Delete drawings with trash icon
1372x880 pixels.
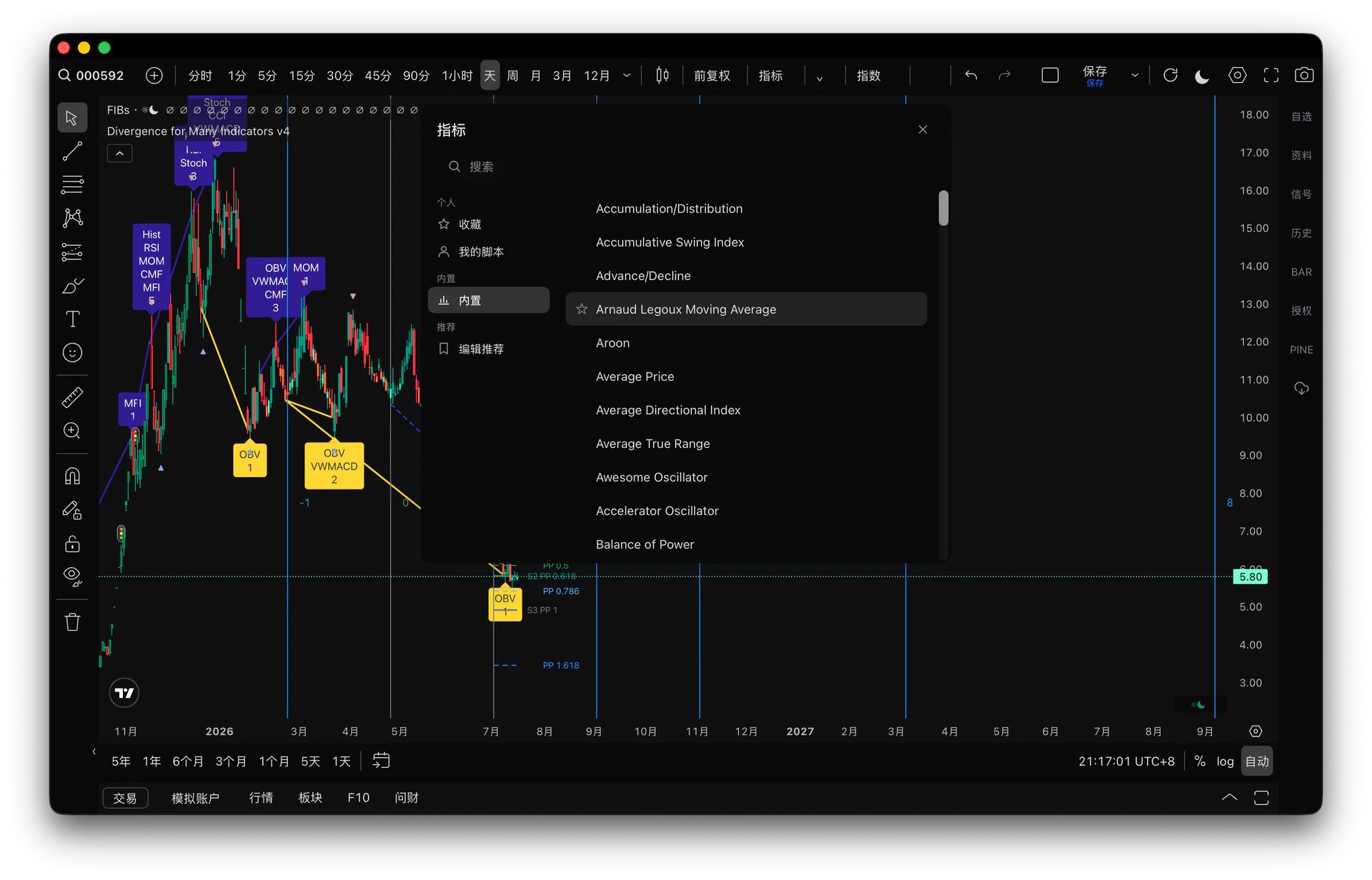[x=72, y=622]
